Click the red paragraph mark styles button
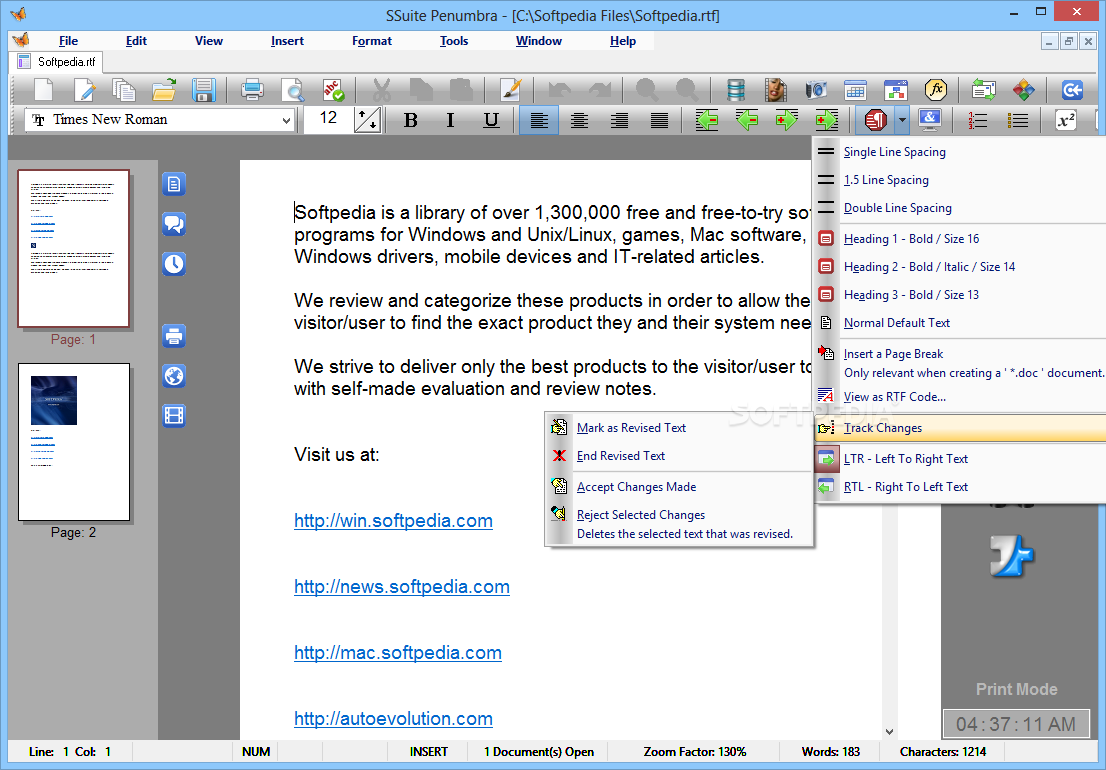This screenshot has height=770, width=1106. pyautogui.click(x=875, y=120)
